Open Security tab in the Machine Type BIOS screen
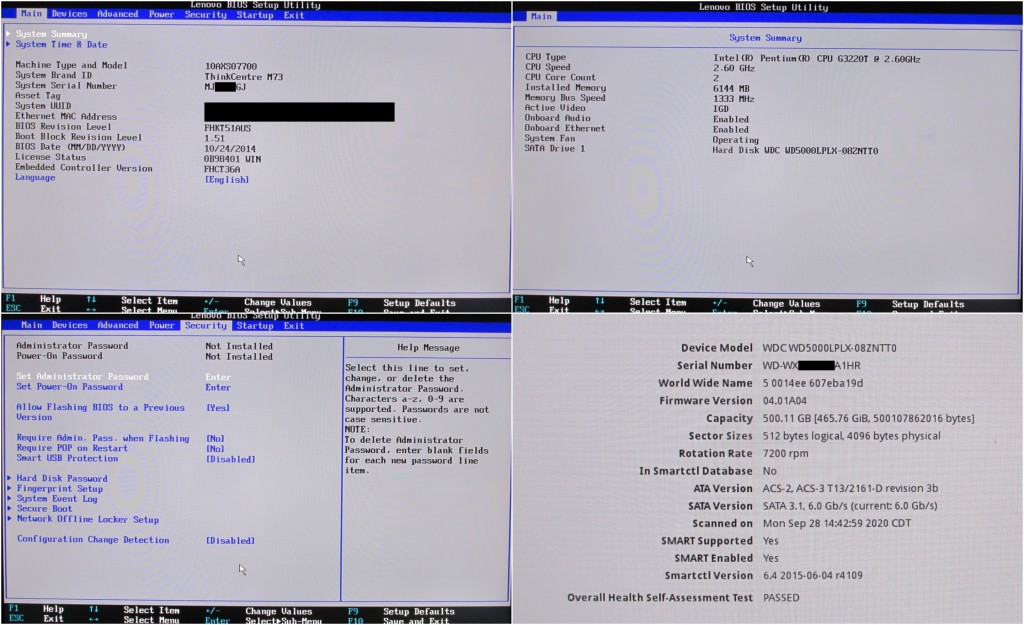This screenshot has height=625, width=1024. (206, 14)
